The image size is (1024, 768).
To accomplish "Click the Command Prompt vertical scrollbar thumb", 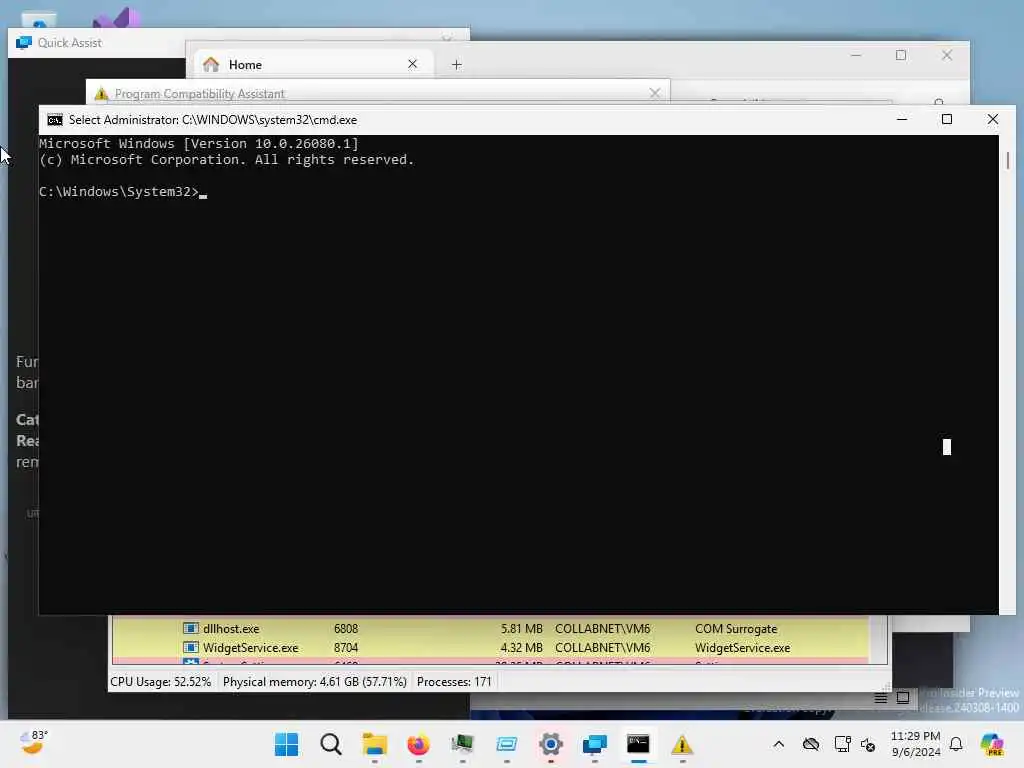I will (x=1008, y=160).
